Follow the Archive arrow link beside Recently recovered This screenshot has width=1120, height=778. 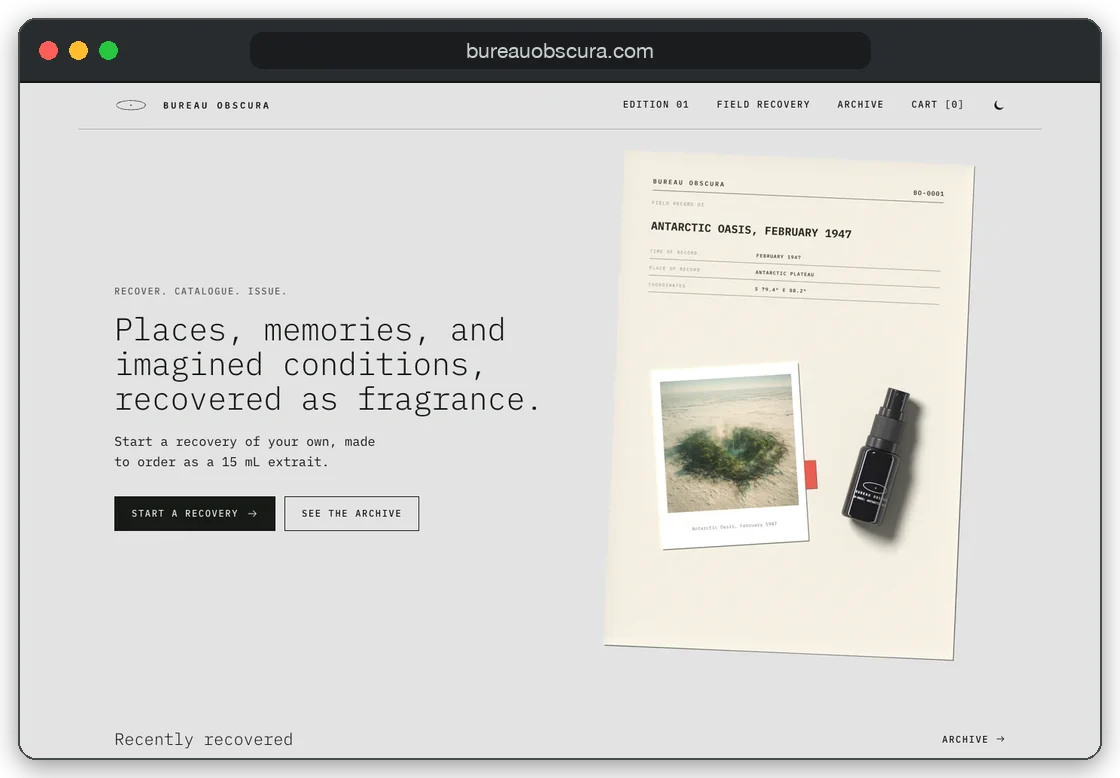pyautogui.click(x=973, y=739)
